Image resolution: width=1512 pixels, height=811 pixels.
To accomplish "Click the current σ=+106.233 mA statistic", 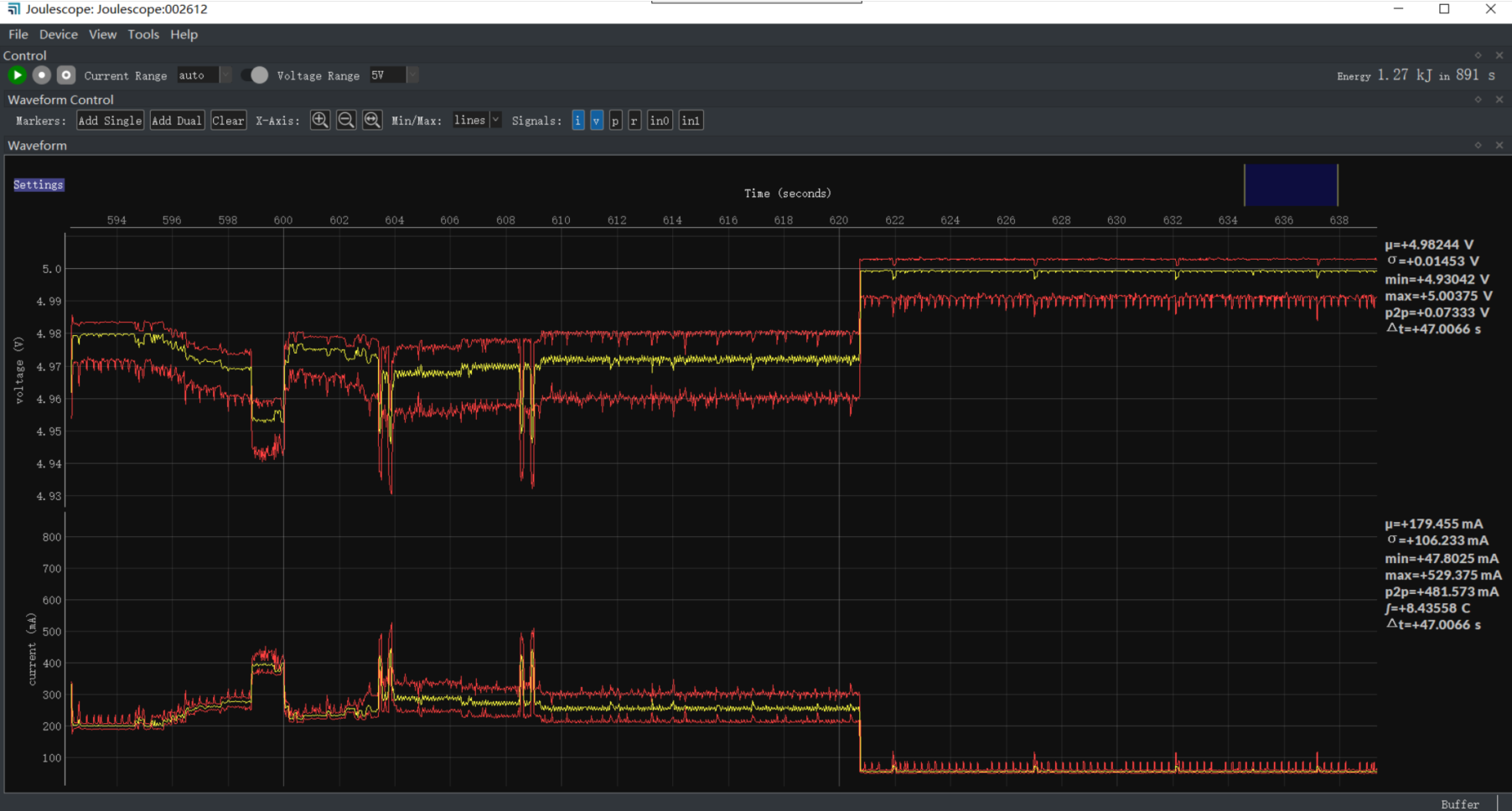I will (1437, 540).
